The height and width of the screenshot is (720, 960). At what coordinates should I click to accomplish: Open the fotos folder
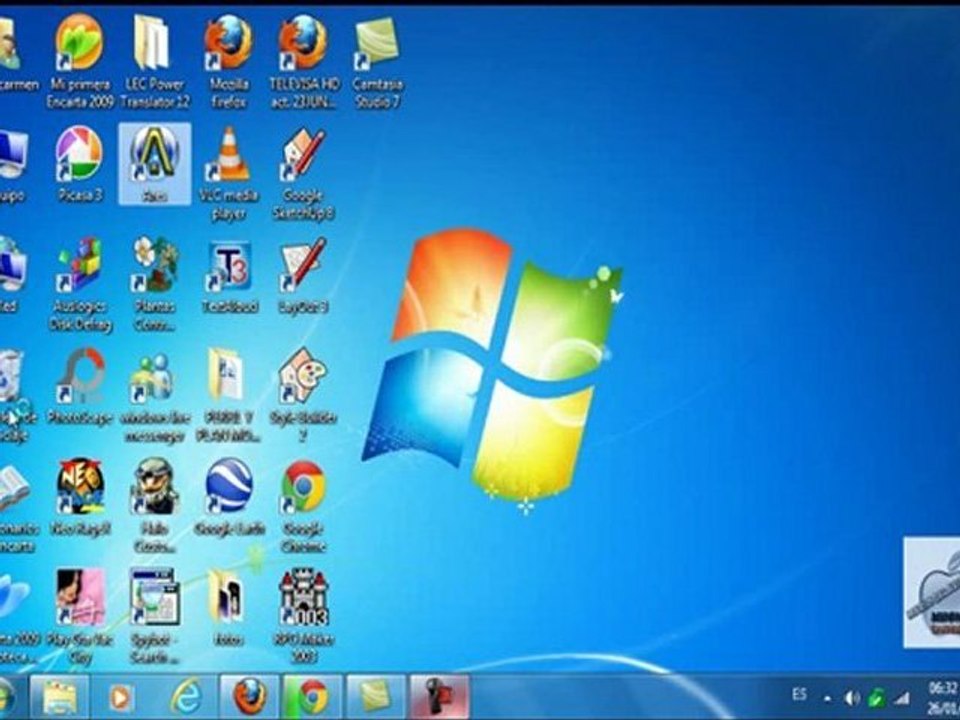coord(229,607)
